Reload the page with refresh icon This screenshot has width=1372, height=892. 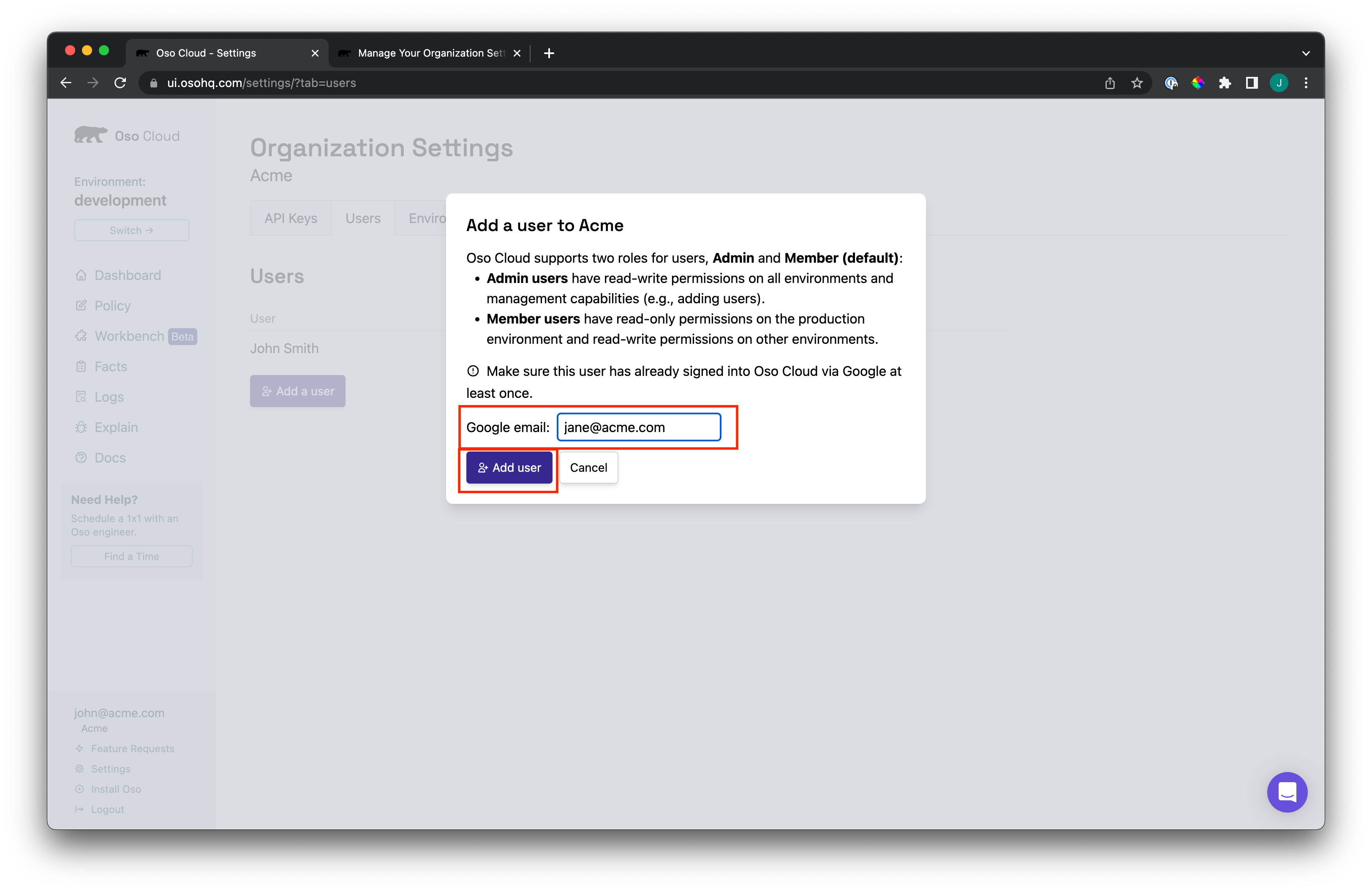click(x=120, y=83)
